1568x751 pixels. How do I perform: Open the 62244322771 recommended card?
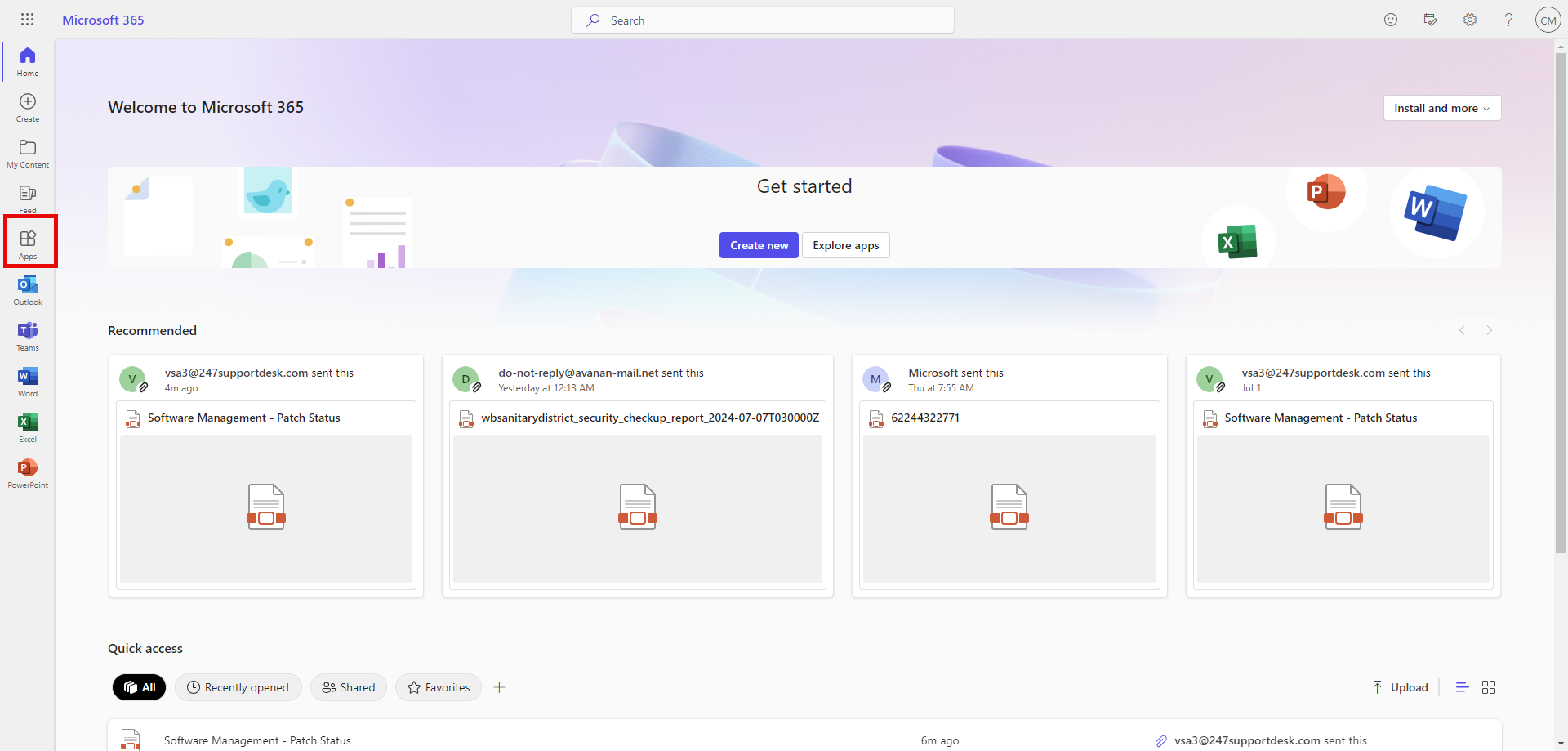(1009, 476)
